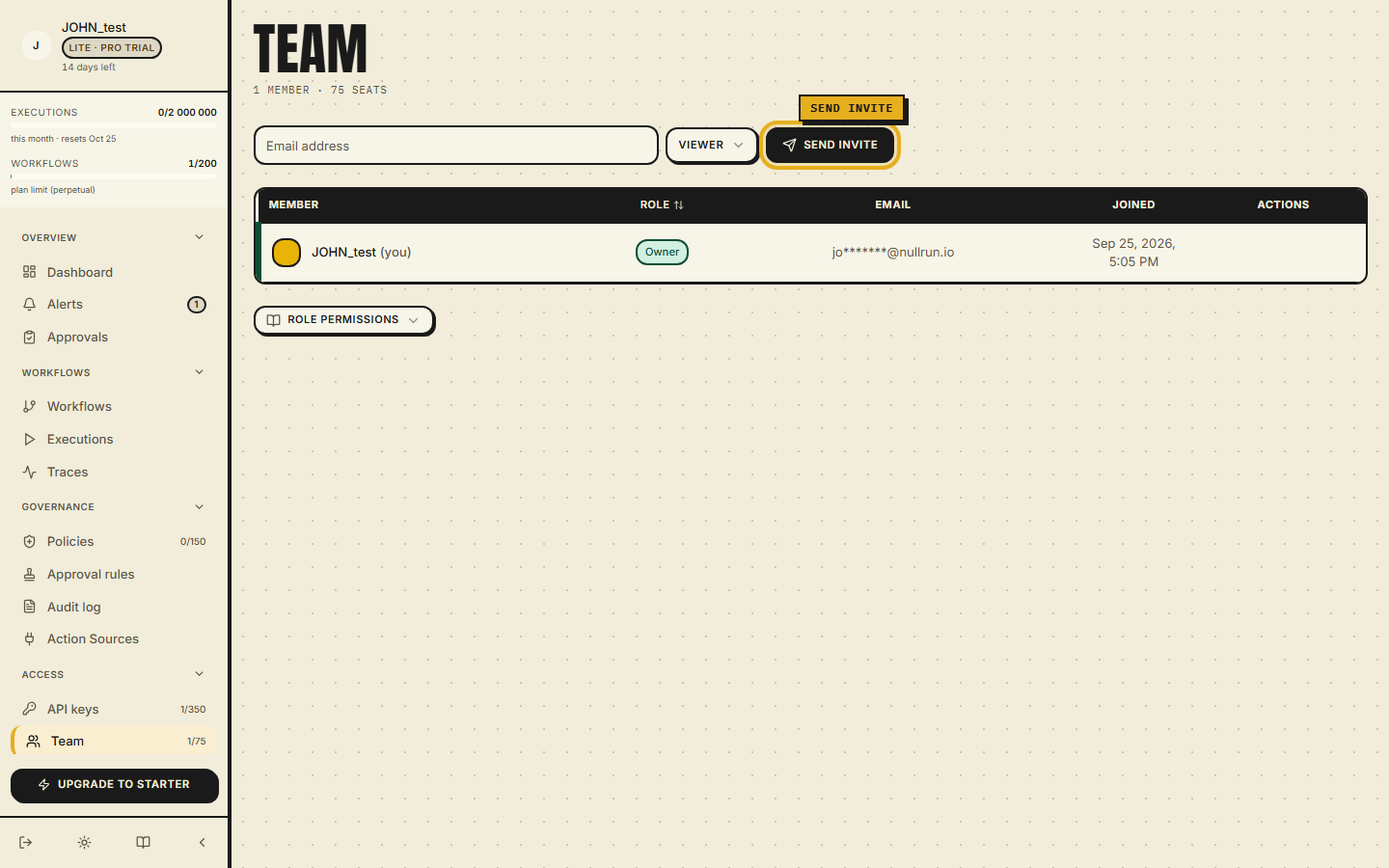Open the Team page in sidebar
The height and width of the screenshot is (868, 1389).
(x=114, y=741)
